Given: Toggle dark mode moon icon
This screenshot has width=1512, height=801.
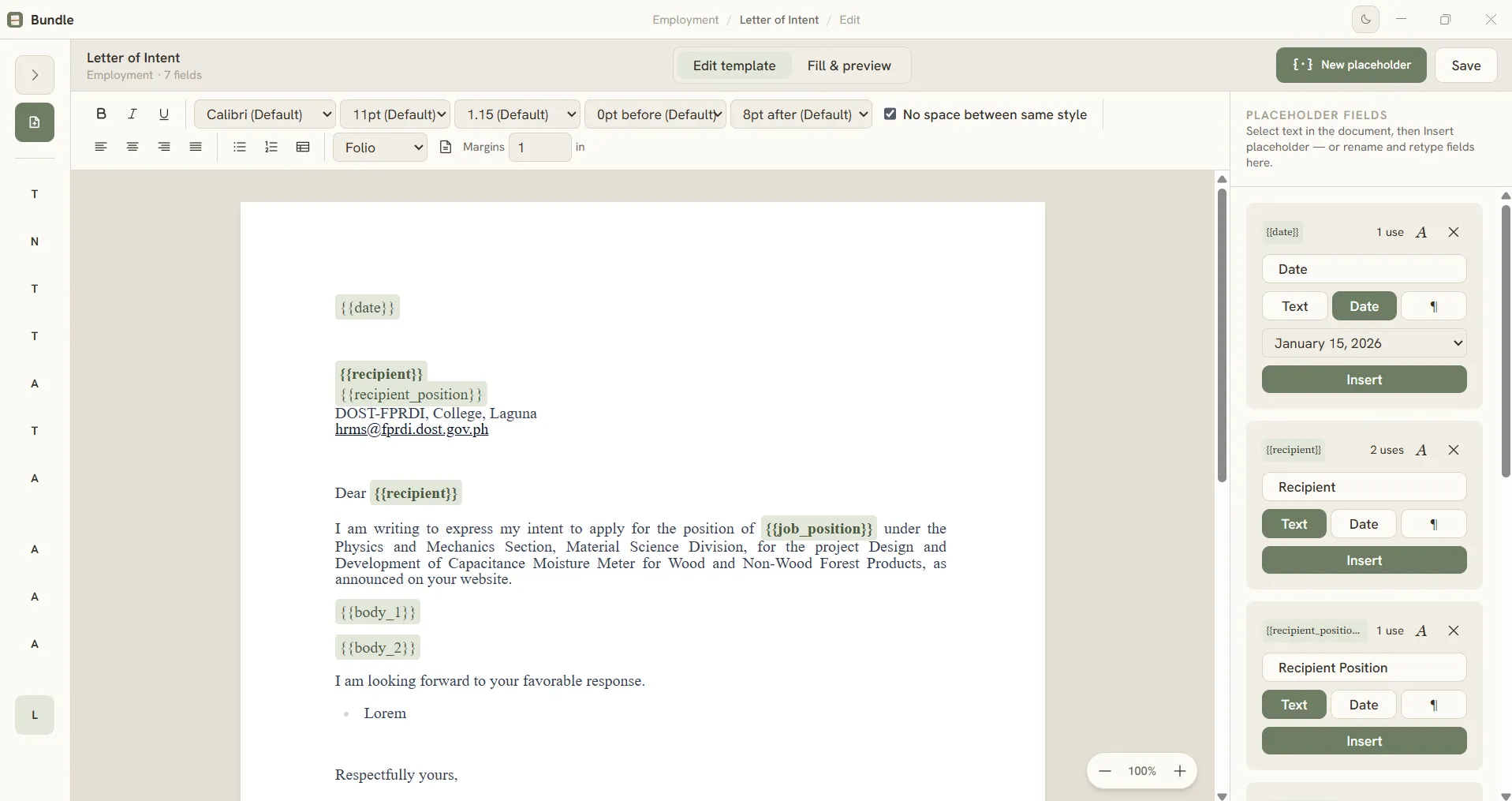Looking at the screenshot, I should click(x=1366, y=20).
